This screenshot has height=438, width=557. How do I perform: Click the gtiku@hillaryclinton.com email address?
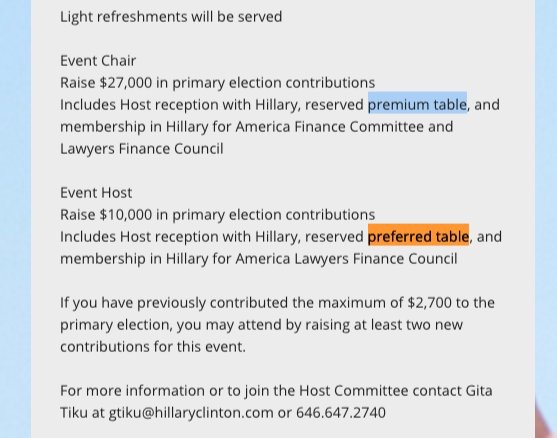191,412
